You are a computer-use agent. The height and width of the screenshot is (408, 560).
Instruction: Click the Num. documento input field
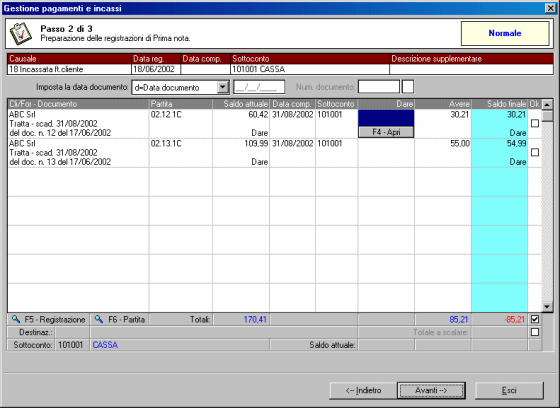(x=379, y=87)
